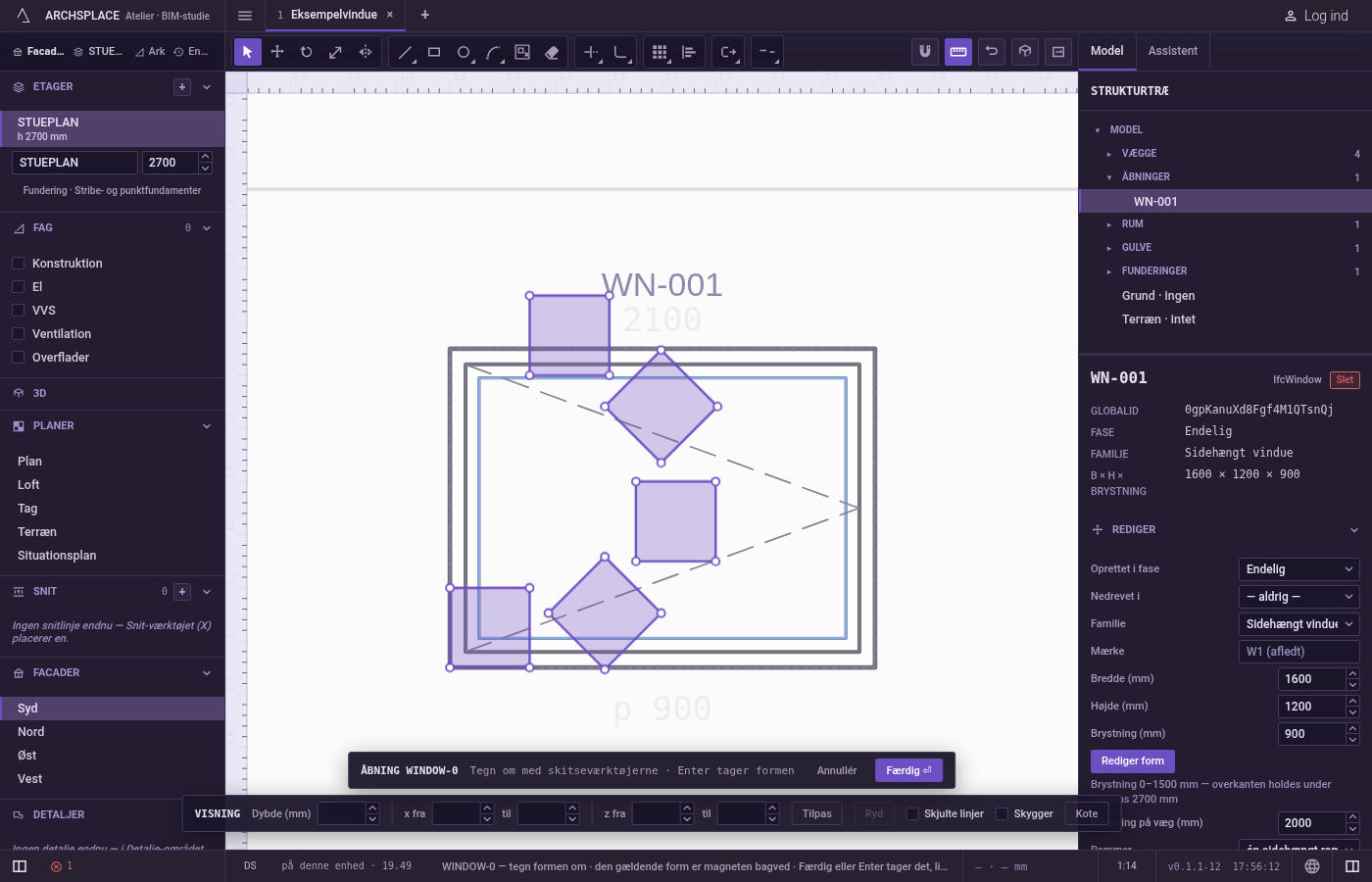The height and width of the screenshot is (882, 1372).
Task: Open the Nedrevet i dropdown
Action: [x=1299, y=597]
